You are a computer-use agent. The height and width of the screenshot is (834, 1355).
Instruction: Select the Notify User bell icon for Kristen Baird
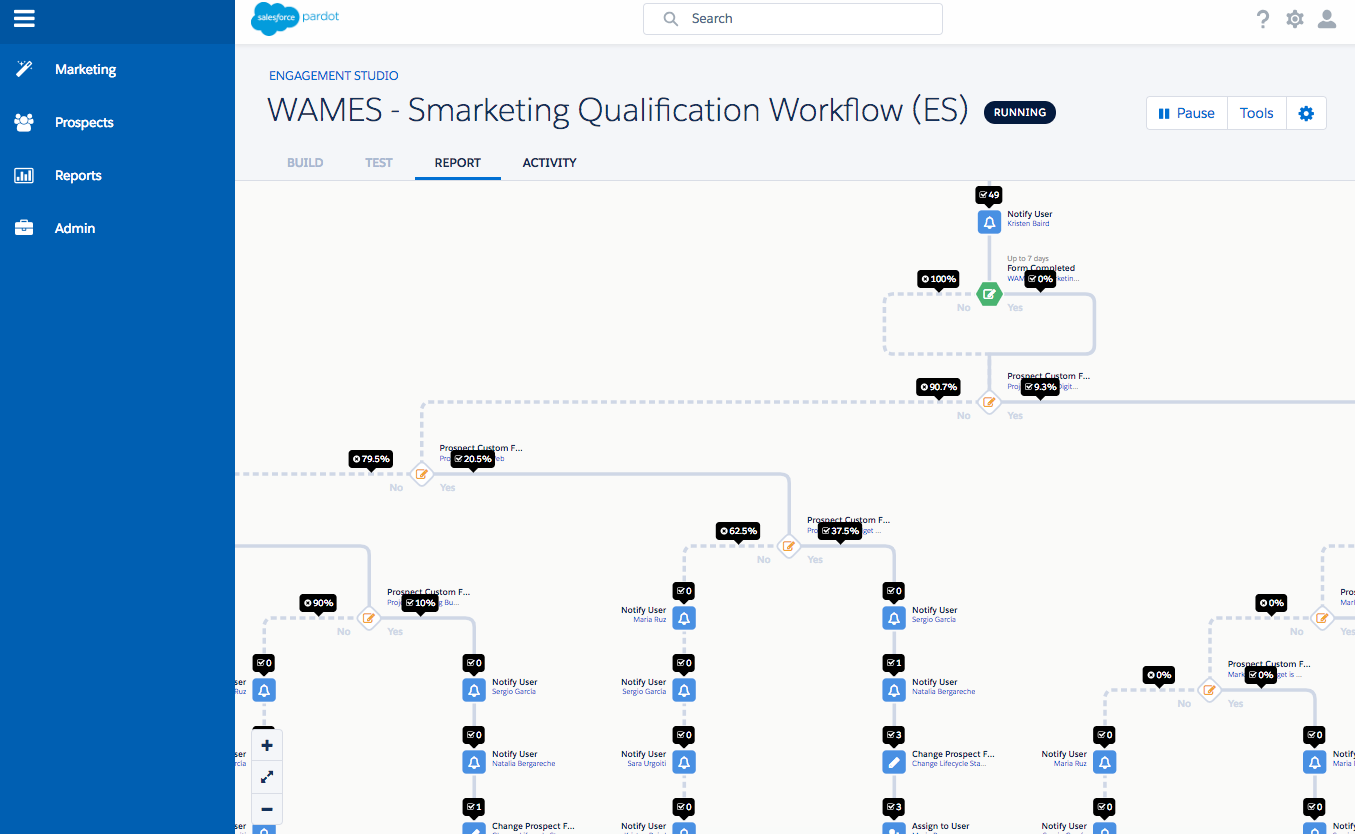(x=989, y=221)
